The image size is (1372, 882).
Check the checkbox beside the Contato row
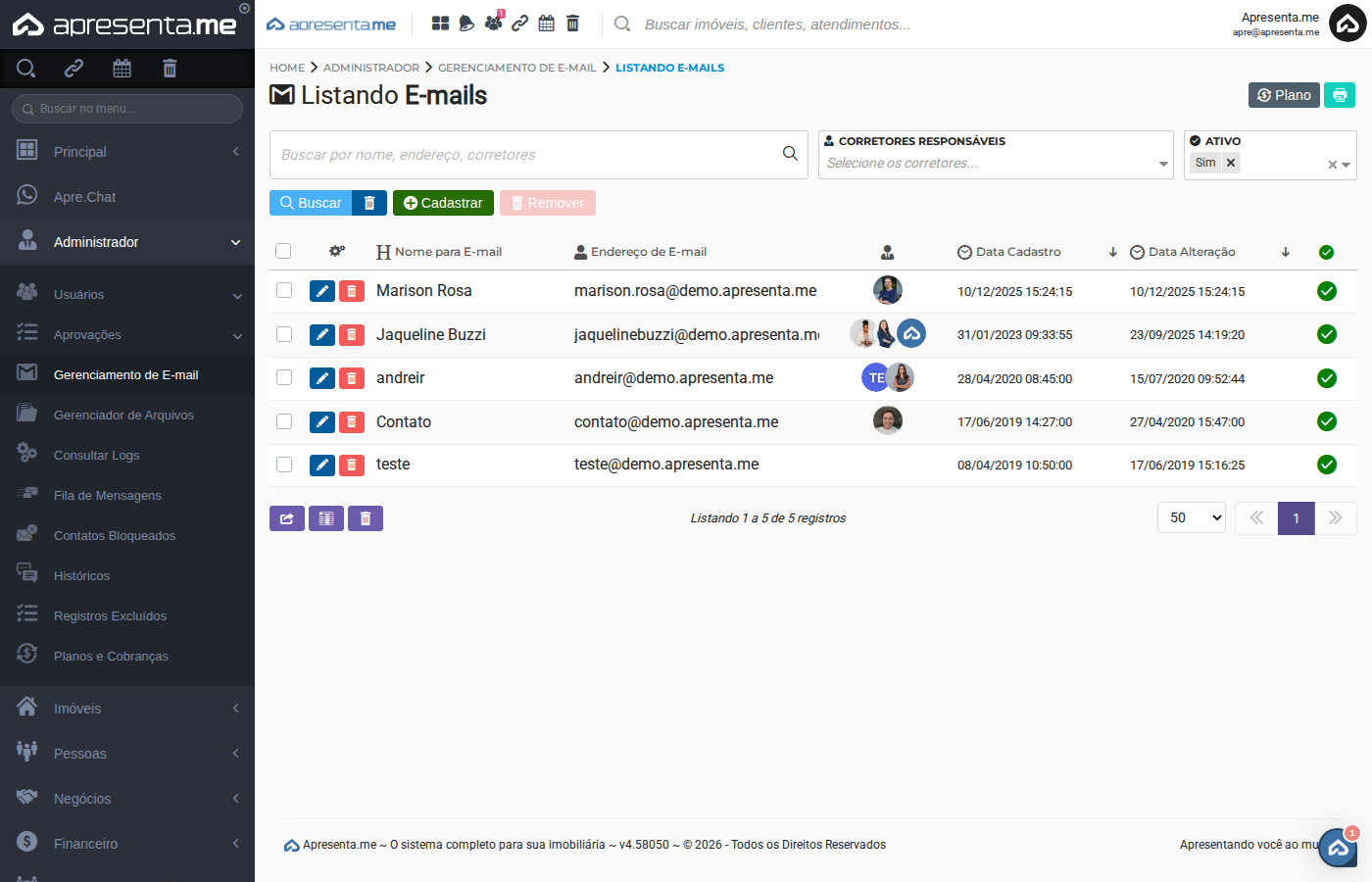283,421
